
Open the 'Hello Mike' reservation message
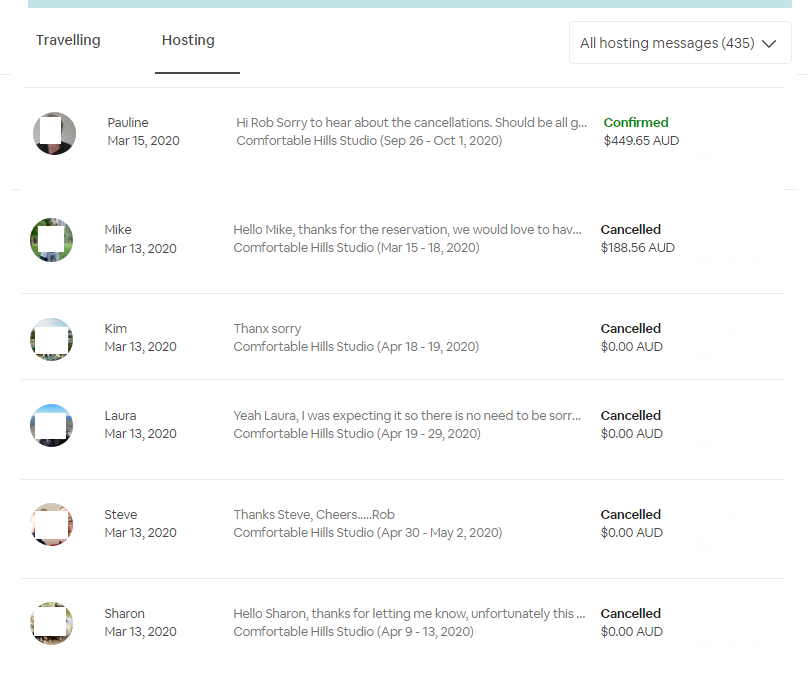pos(406,230)
